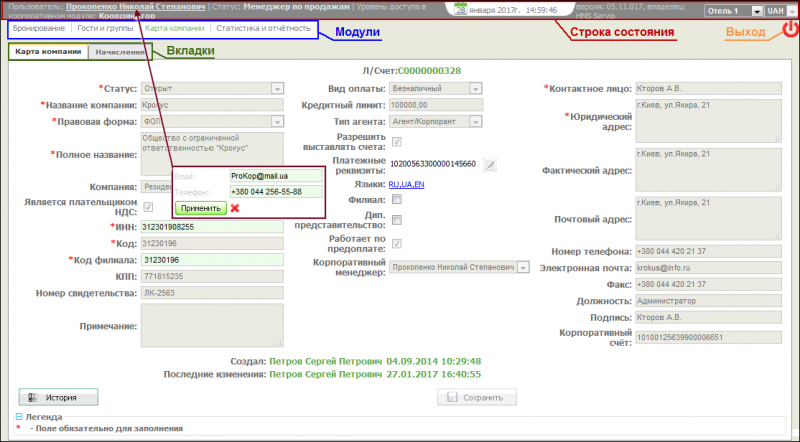The height and width of the screenshot is (442, 800).
Task: Open languages link RU,UA,EN
Action: pyautogui.click(x=406, y=184)
